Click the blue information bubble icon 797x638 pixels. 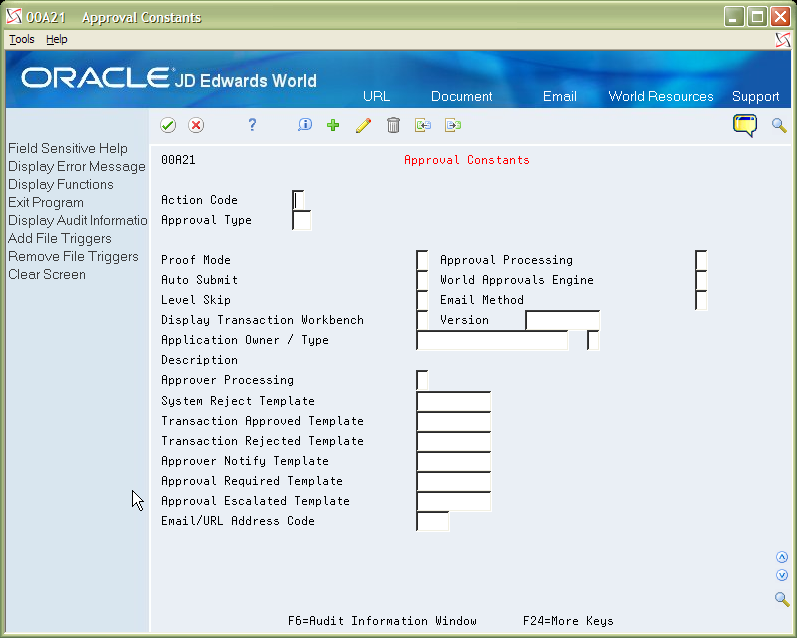point(305,125)
